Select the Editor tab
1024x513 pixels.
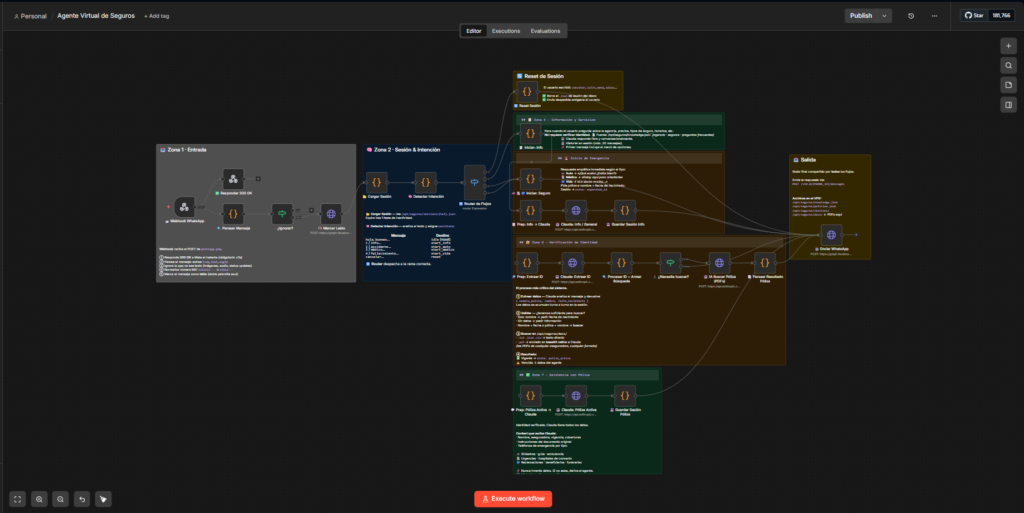(474, 31)
